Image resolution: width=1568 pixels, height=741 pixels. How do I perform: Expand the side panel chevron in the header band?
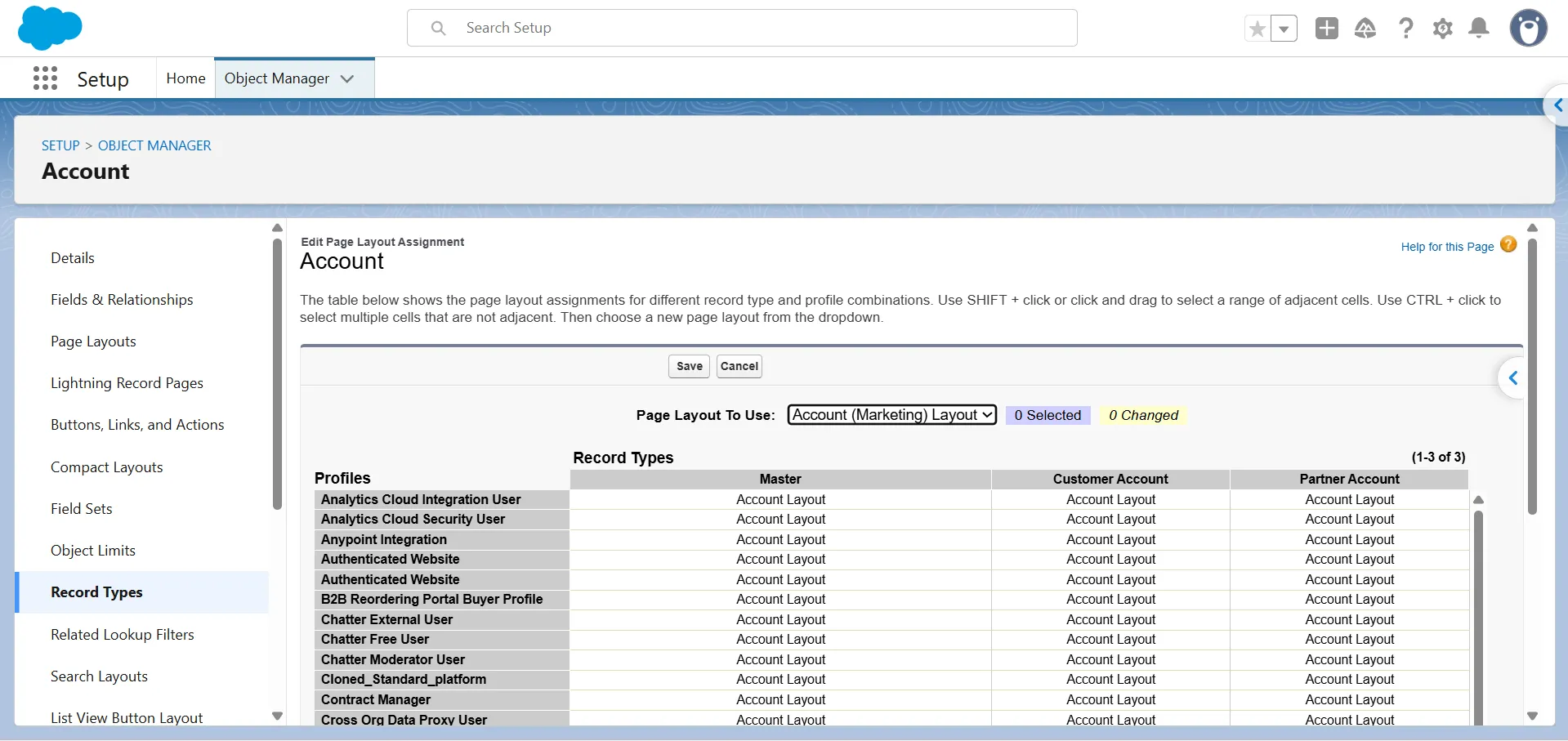1557,105
